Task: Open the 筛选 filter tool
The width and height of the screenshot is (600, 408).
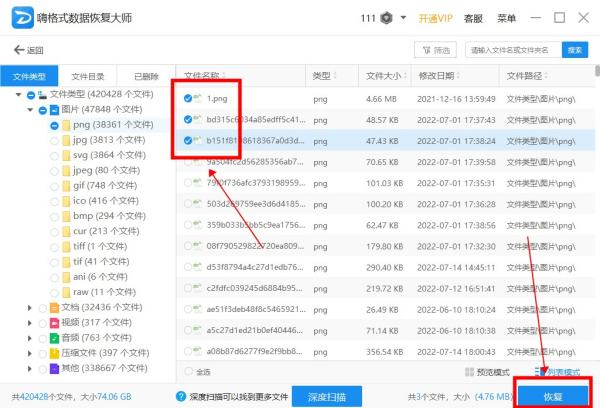Action: pos(436,50)
